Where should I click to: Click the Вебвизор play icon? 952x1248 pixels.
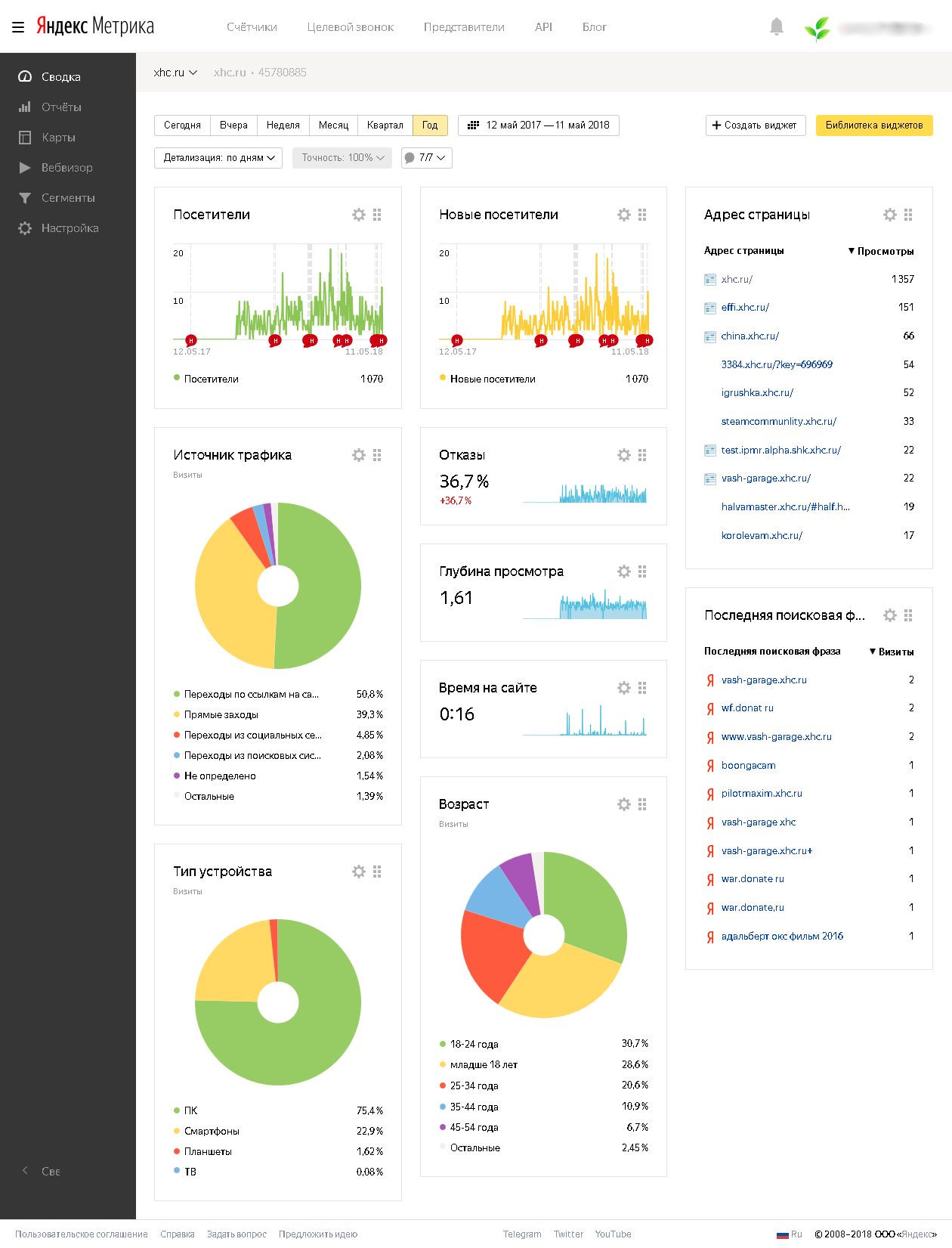25,167
